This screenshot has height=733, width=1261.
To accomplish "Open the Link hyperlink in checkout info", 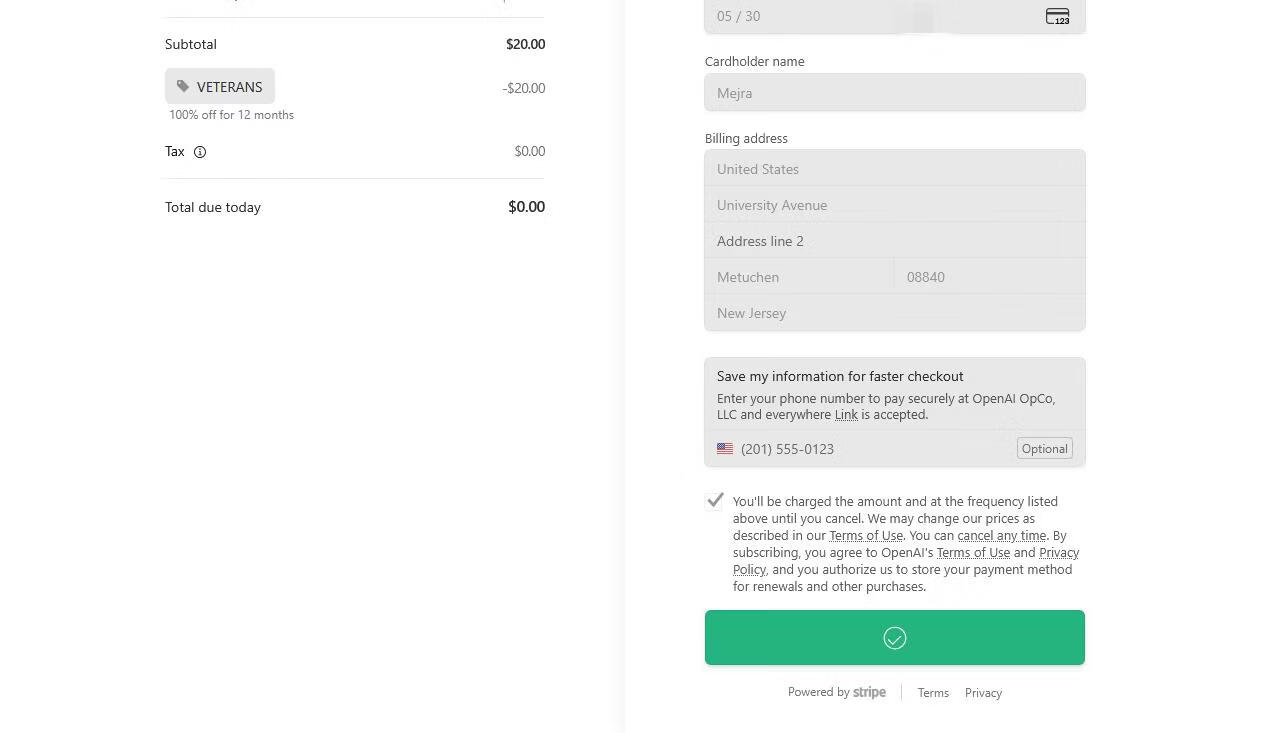I will click(x=846, y=415).
